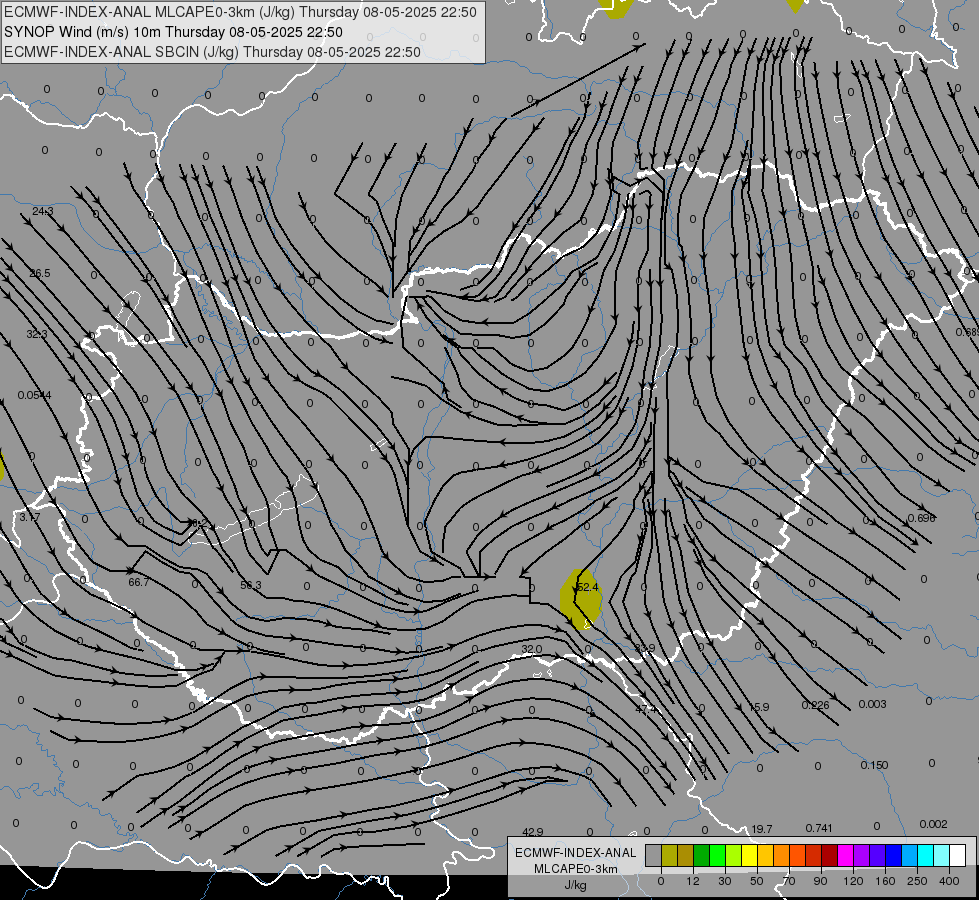Screen dimensions: 979x900
Task: Pick the dark red legend swatch
Action: tap(830, 855)
